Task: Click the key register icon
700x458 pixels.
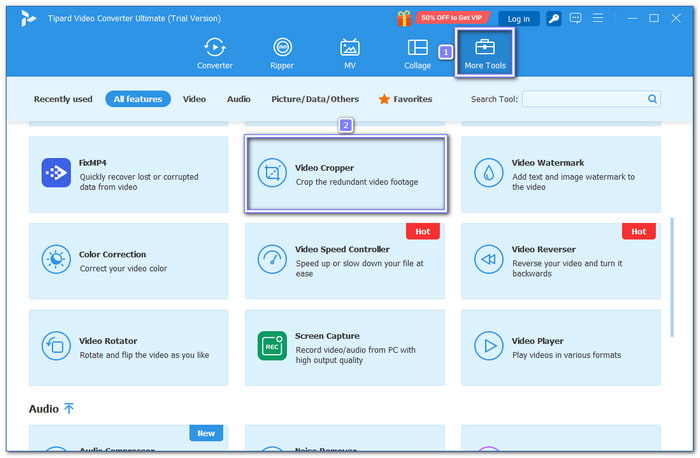Action: (x=554, y=19)
